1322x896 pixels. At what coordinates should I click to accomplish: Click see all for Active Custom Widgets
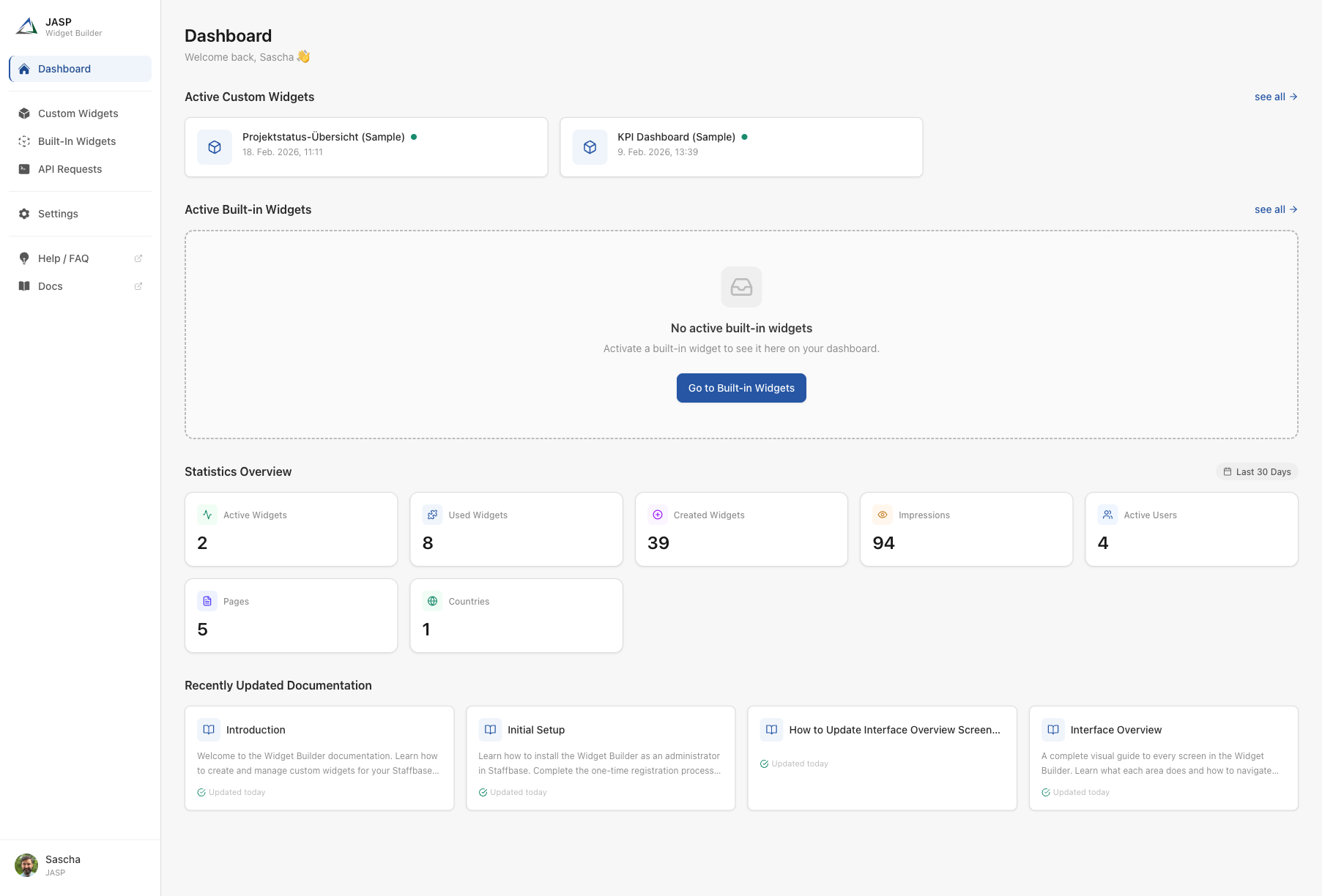(x=1275, y=97)
